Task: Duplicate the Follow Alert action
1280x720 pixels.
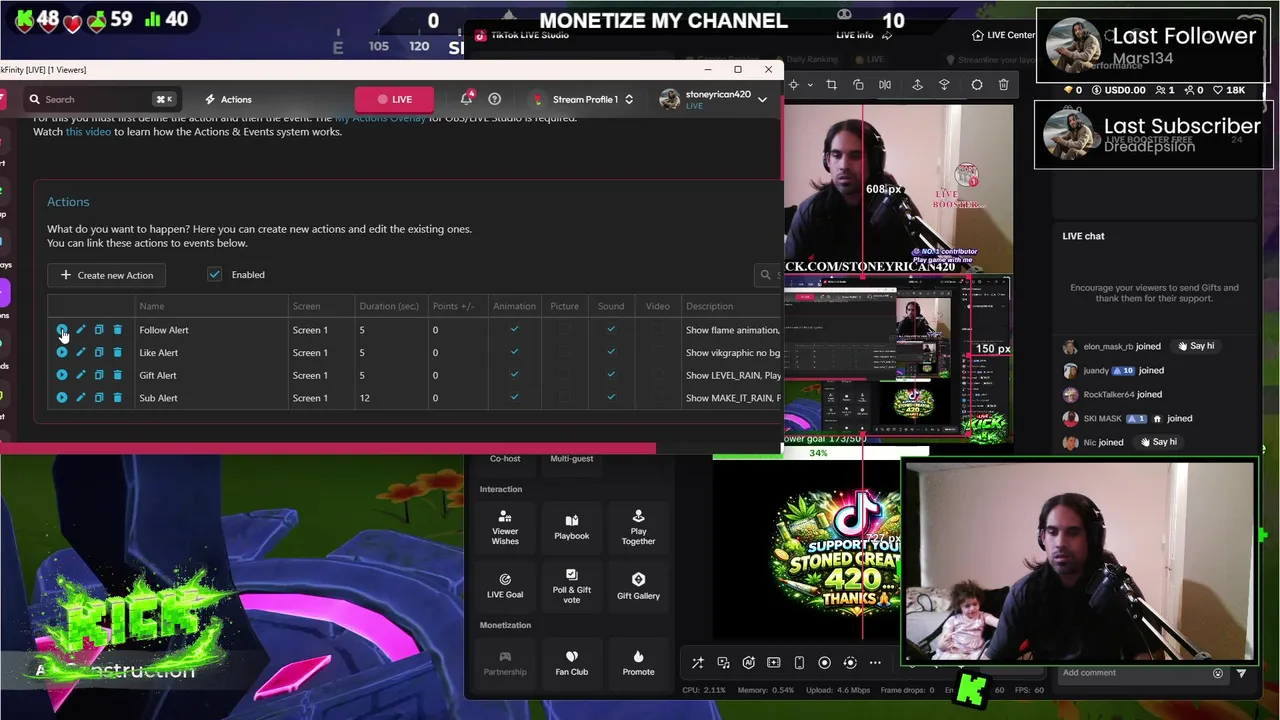Action: click(99, 330)
